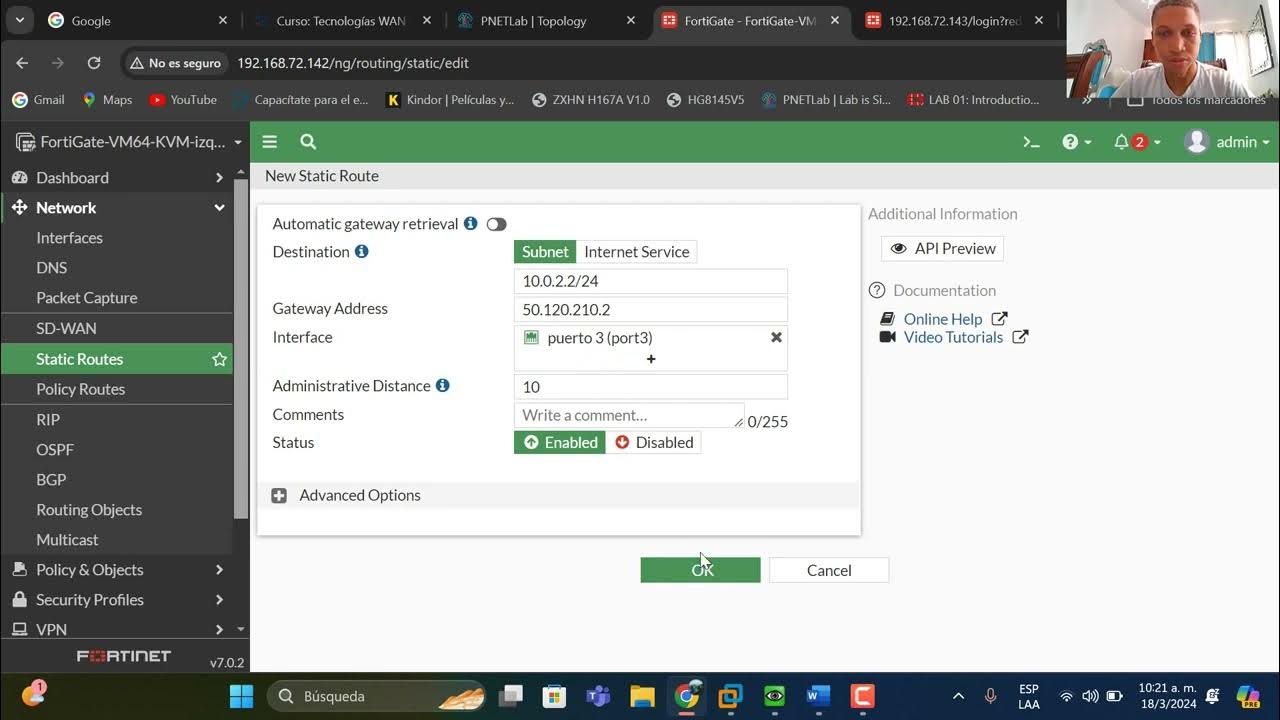Open Packet Capture page
Viewport: 1280px width, 720px height.
pyautogui.click(x=87, y=298)
